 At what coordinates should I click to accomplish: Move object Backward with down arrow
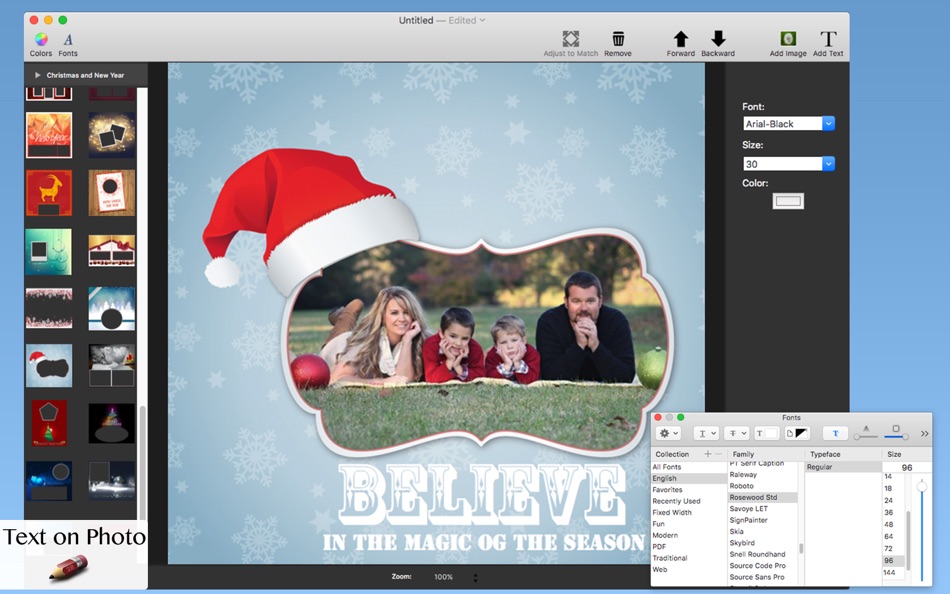coord(719,39)
